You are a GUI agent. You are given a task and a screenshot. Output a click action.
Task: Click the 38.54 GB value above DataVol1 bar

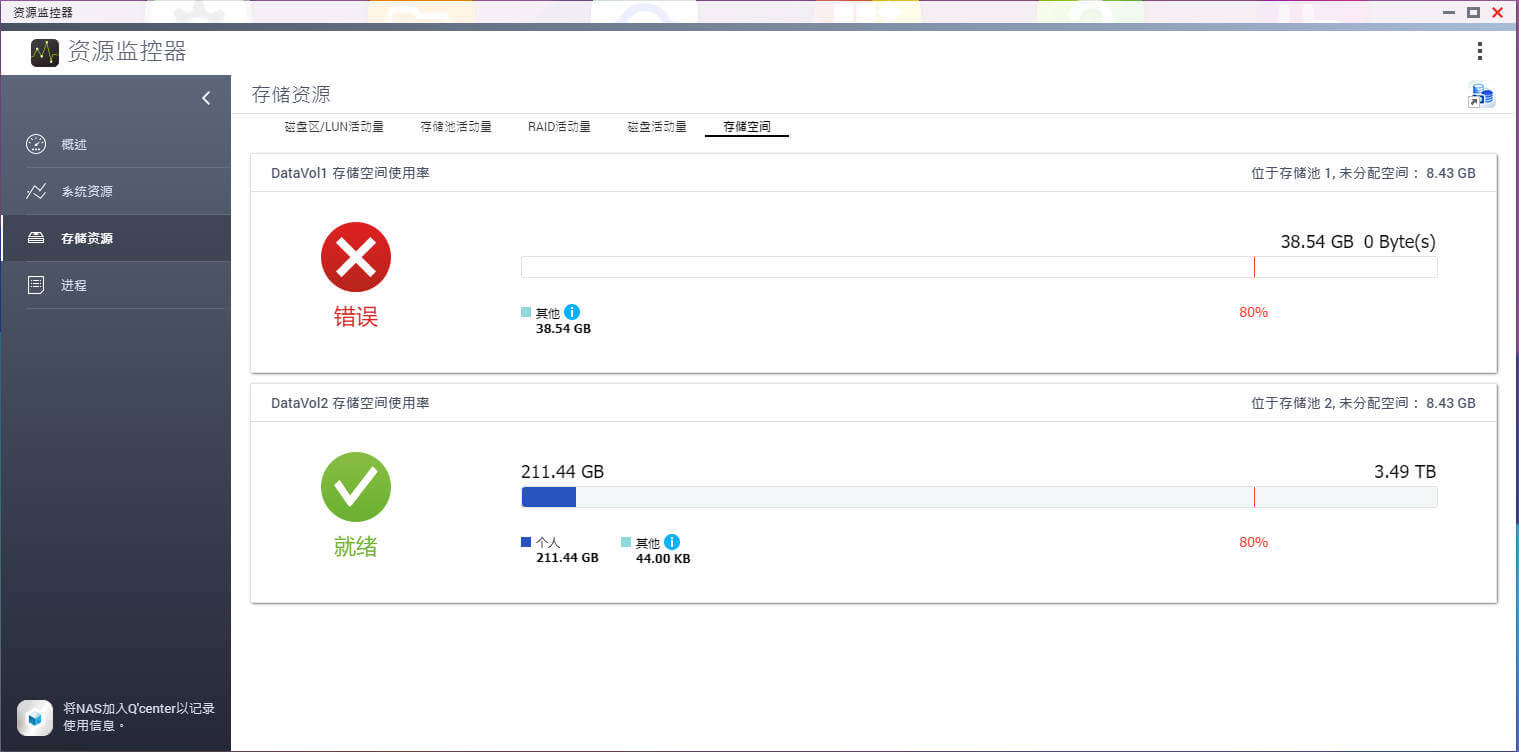coord(1317,242)
